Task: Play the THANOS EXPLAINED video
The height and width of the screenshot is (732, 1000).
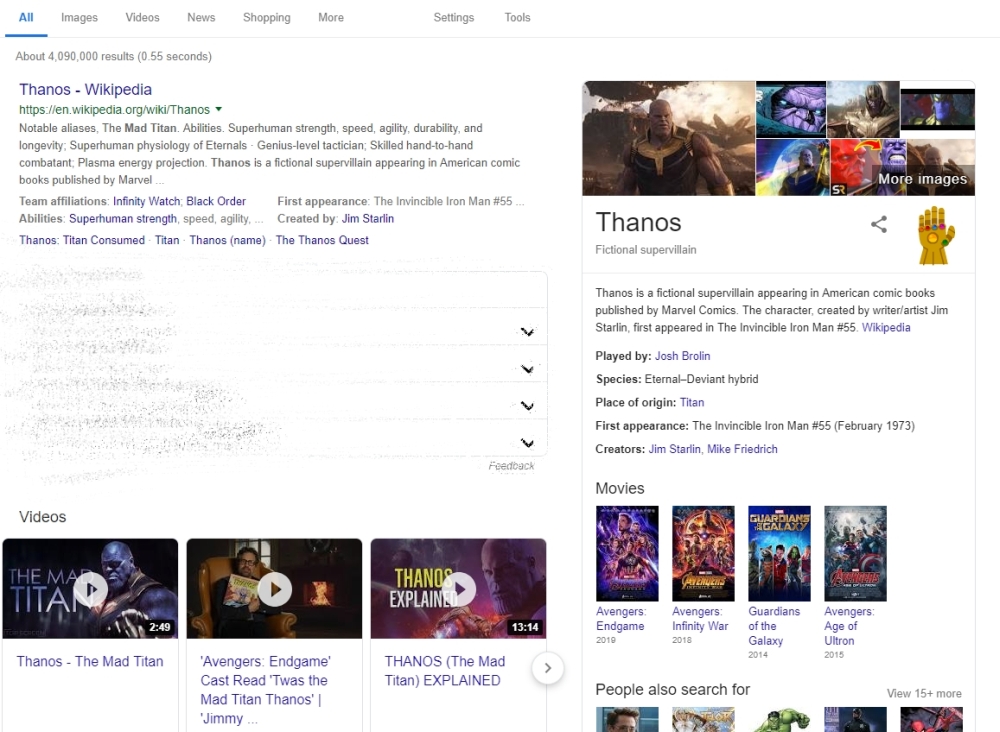Action: pos(458,589)
